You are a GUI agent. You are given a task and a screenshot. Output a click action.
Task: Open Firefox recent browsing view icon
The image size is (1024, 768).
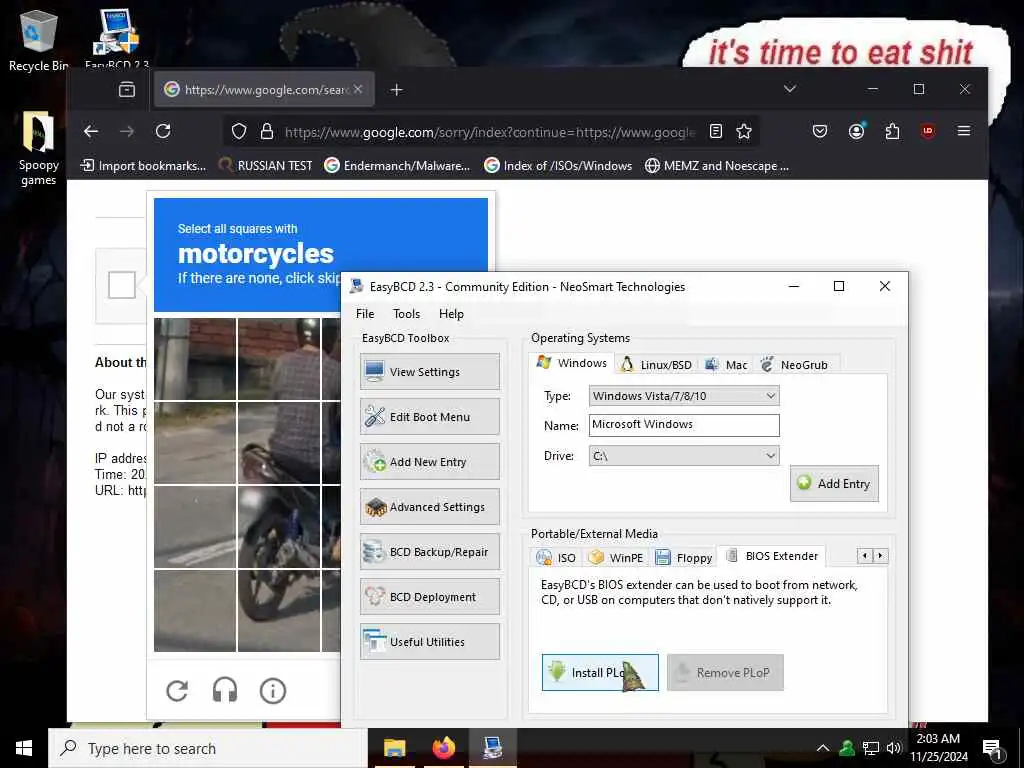(x=127, y=89)
